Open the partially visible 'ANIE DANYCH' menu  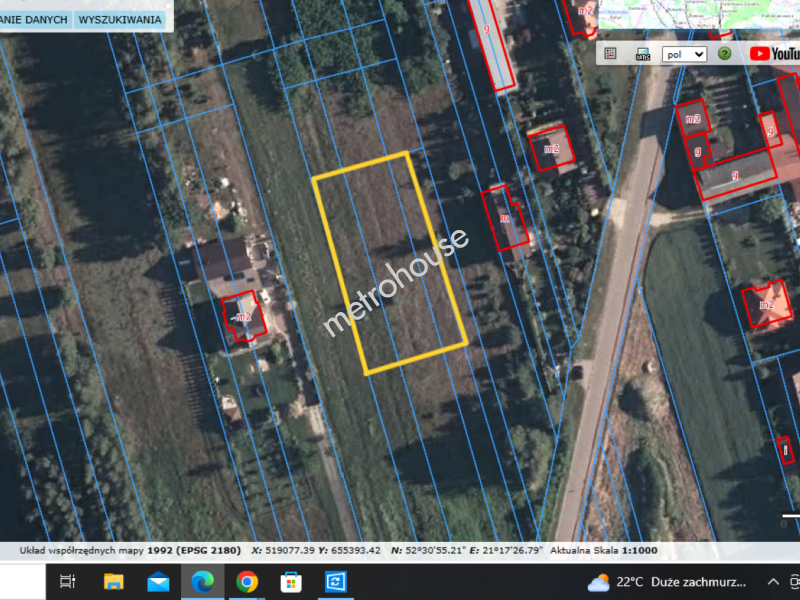pos(34,20)
